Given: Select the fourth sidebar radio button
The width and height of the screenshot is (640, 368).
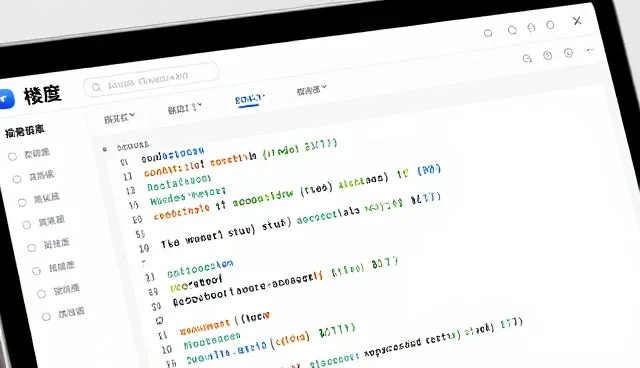Looking at the screenshot, I should tap(27, 225).
